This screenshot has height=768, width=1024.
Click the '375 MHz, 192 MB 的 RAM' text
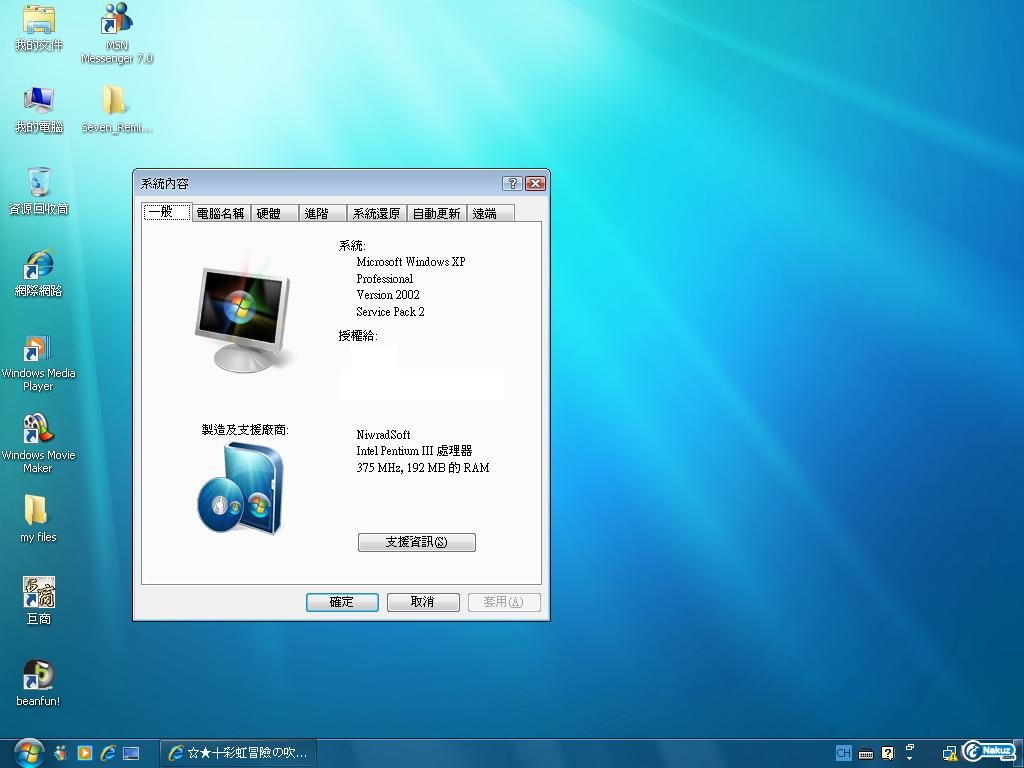[x=423, y=468]
